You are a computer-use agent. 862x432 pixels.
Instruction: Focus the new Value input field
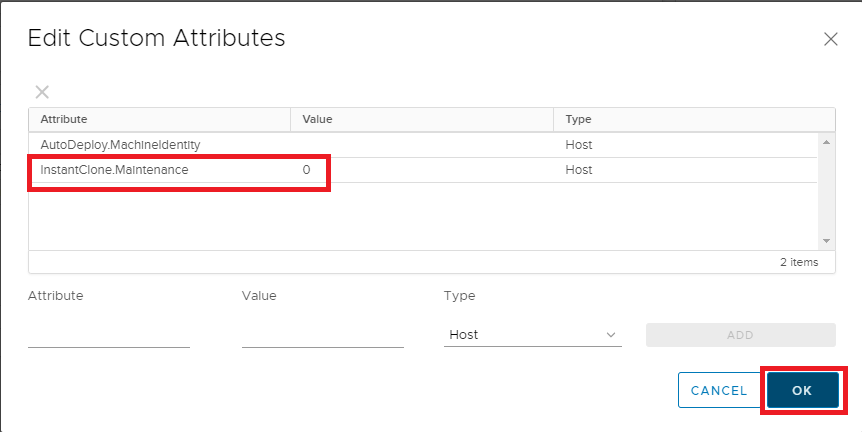tap(322, 335)
